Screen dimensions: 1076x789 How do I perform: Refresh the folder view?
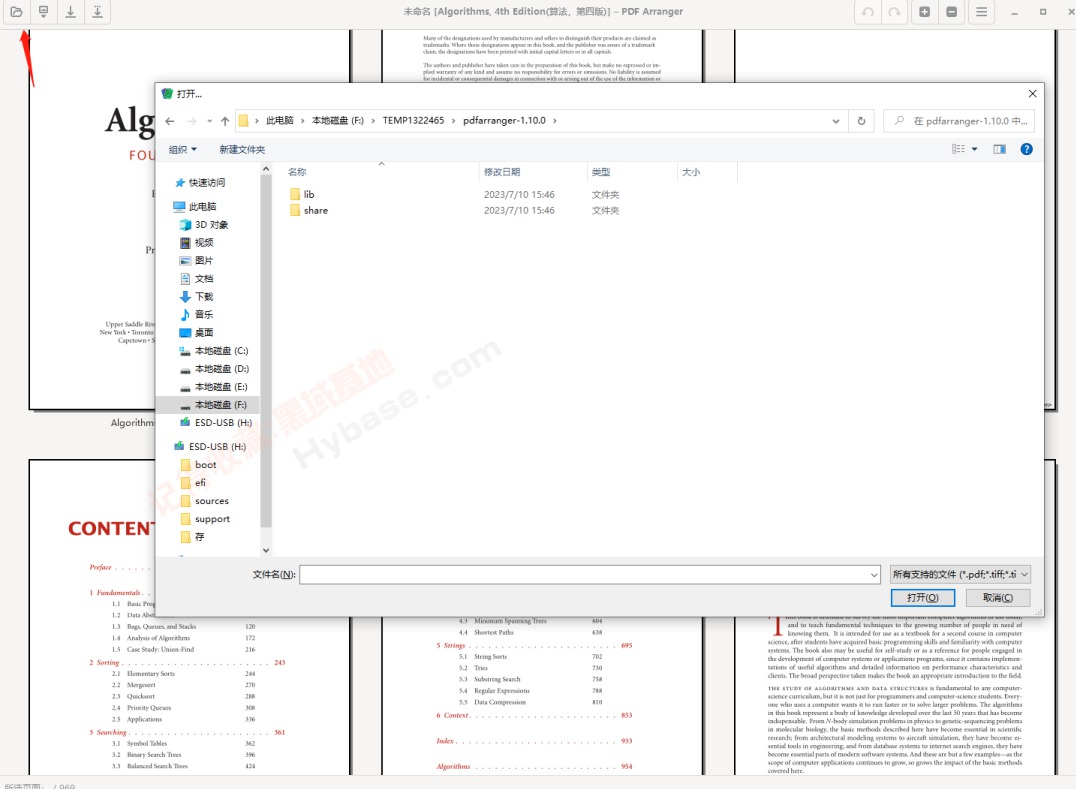click(x=861, y=121)
